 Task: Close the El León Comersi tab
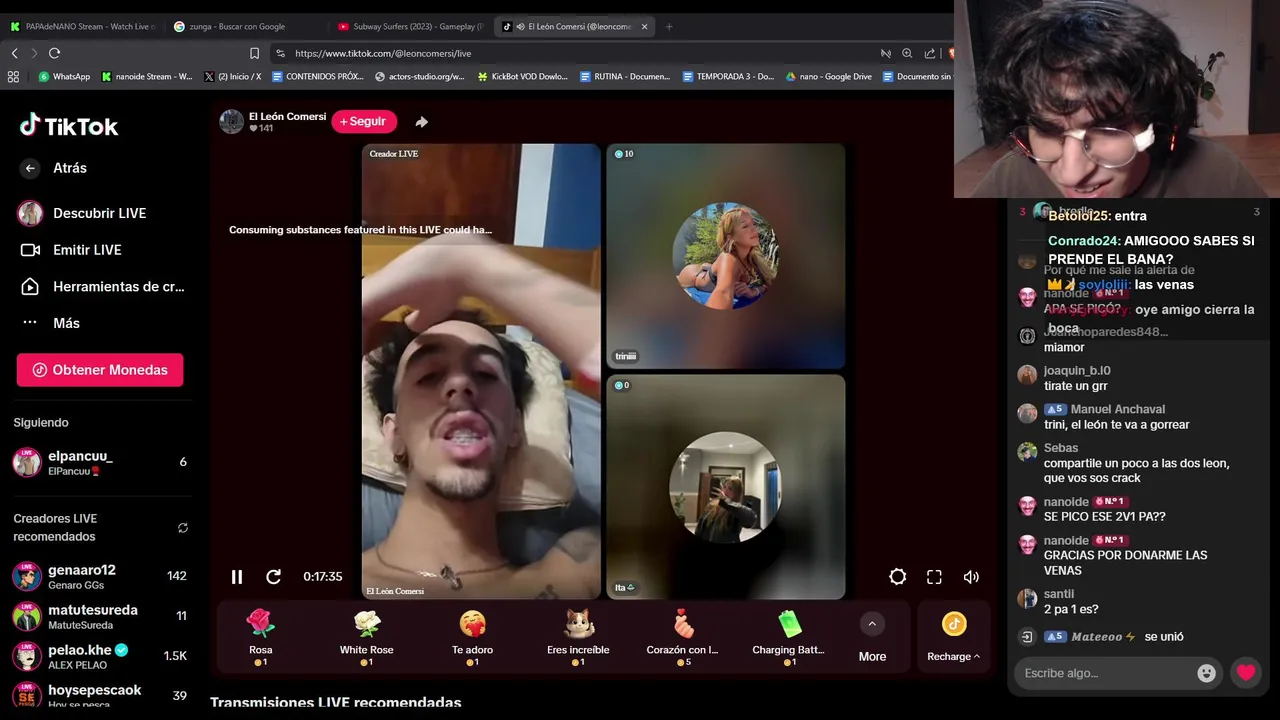(x=644, y=27)
